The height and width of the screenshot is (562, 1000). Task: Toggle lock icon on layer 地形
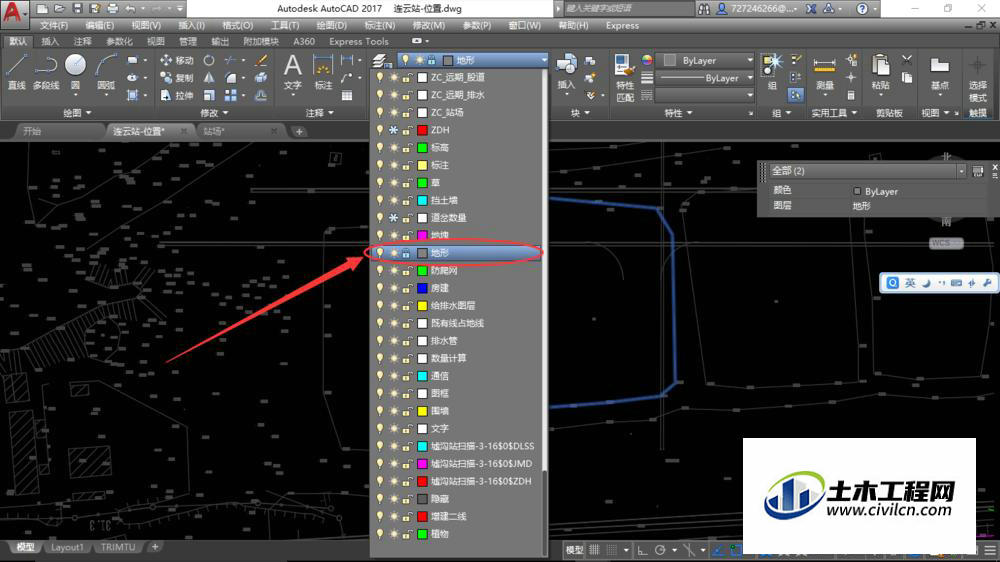[406, 253]
